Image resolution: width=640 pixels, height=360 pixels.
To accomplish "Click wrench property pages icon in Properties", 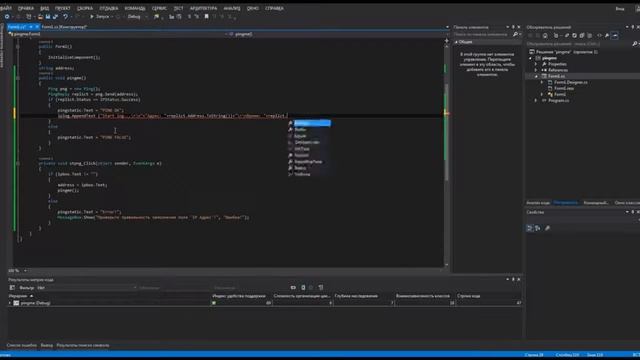I will click(x=547, y=228).
